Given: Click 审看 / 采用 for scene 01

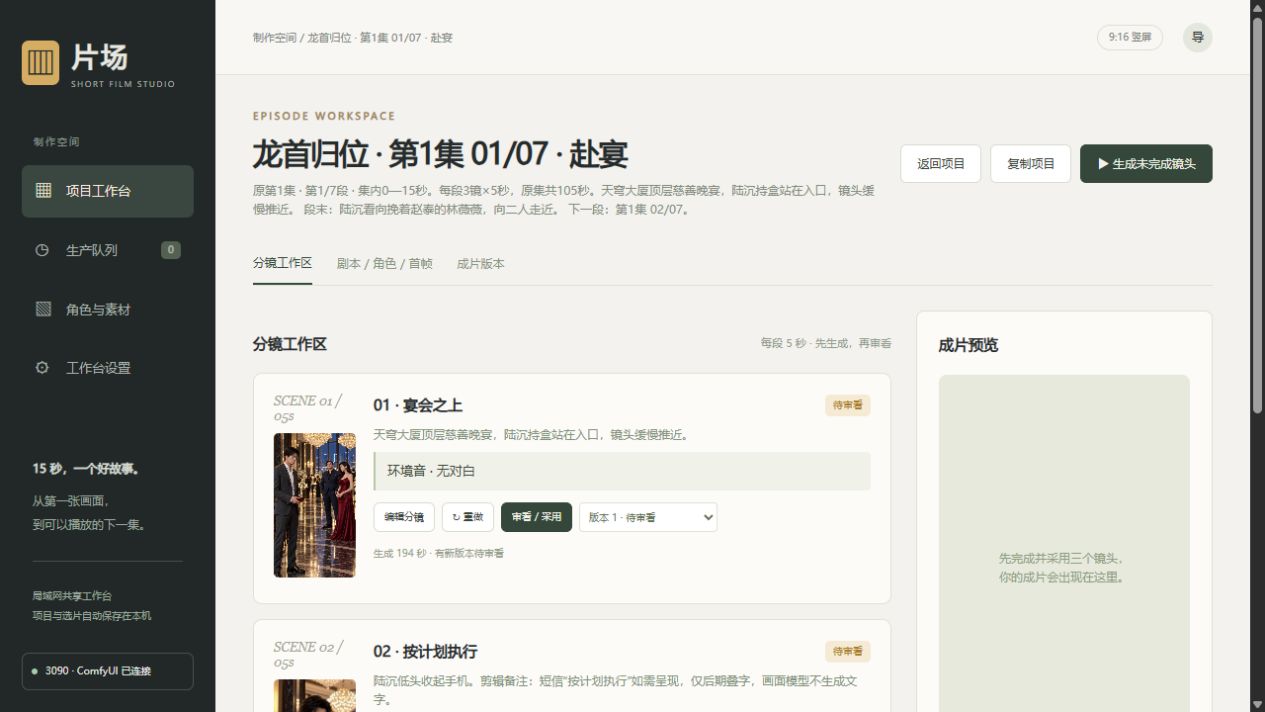Looking at the screenshot, I should [x=537, y=517].
